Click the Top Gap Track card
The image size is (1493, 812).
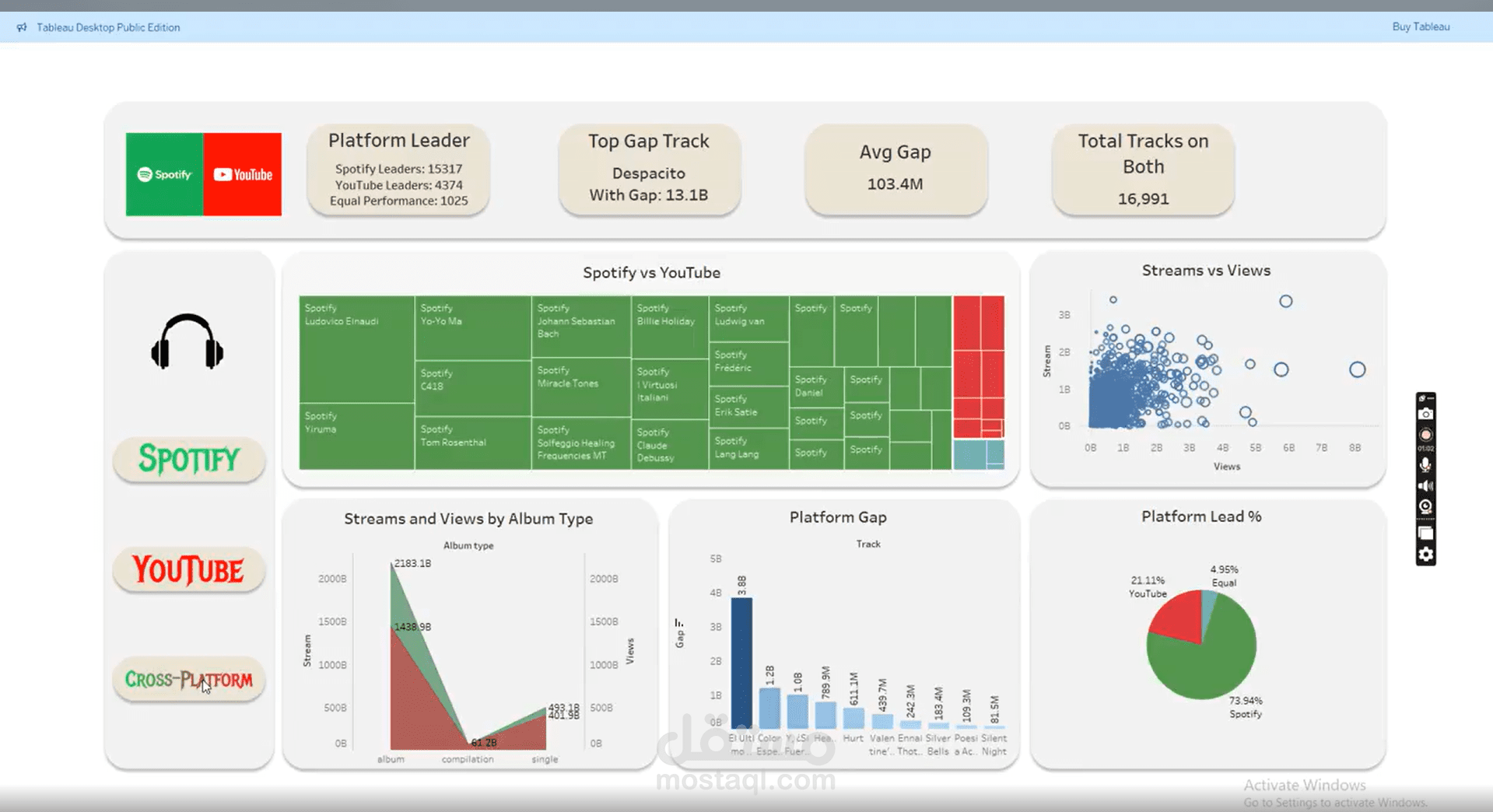tap(649, 170)
